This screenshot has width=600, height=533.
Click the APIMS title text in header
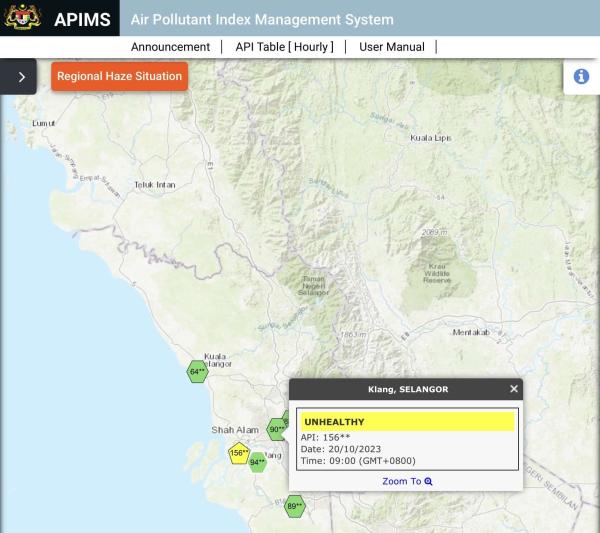click(82, 19)
